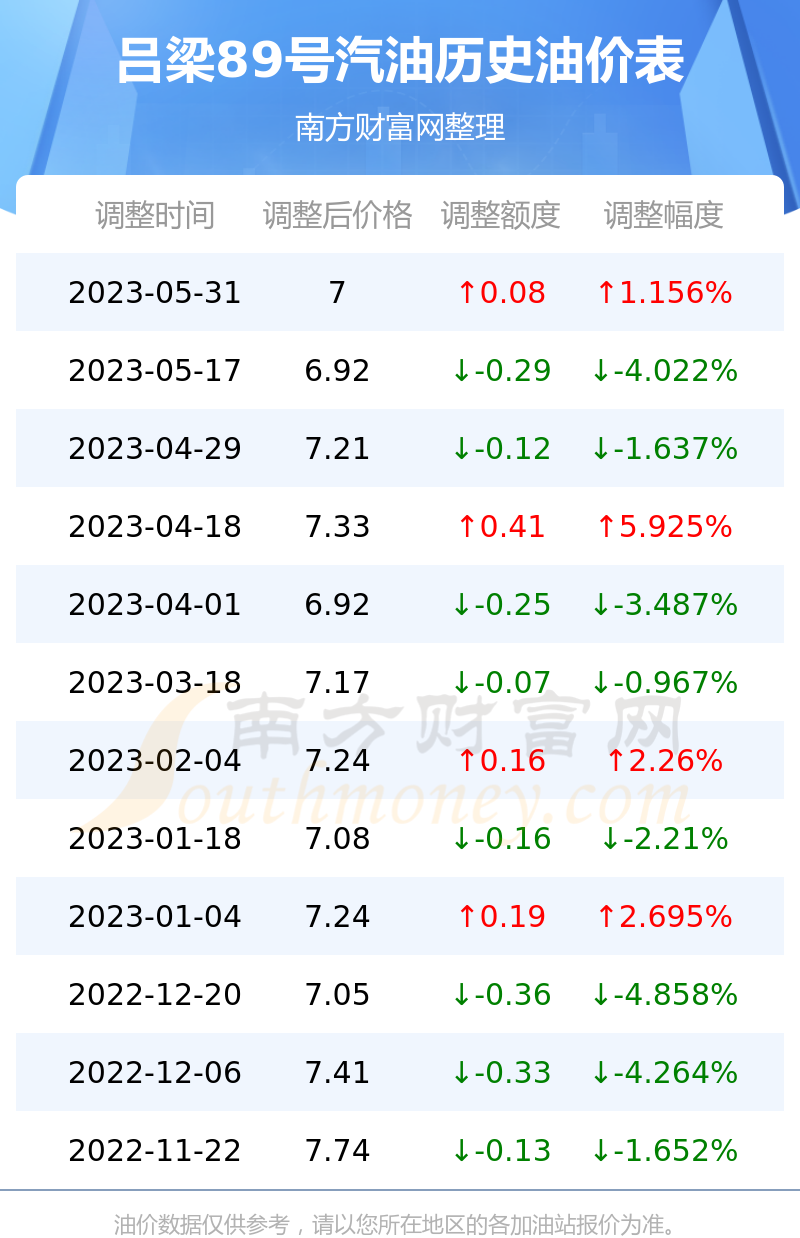The height and width of the screenshot is (1238, 800).
Task: Select the 调整幅度 column header
Action: point(664,215)
